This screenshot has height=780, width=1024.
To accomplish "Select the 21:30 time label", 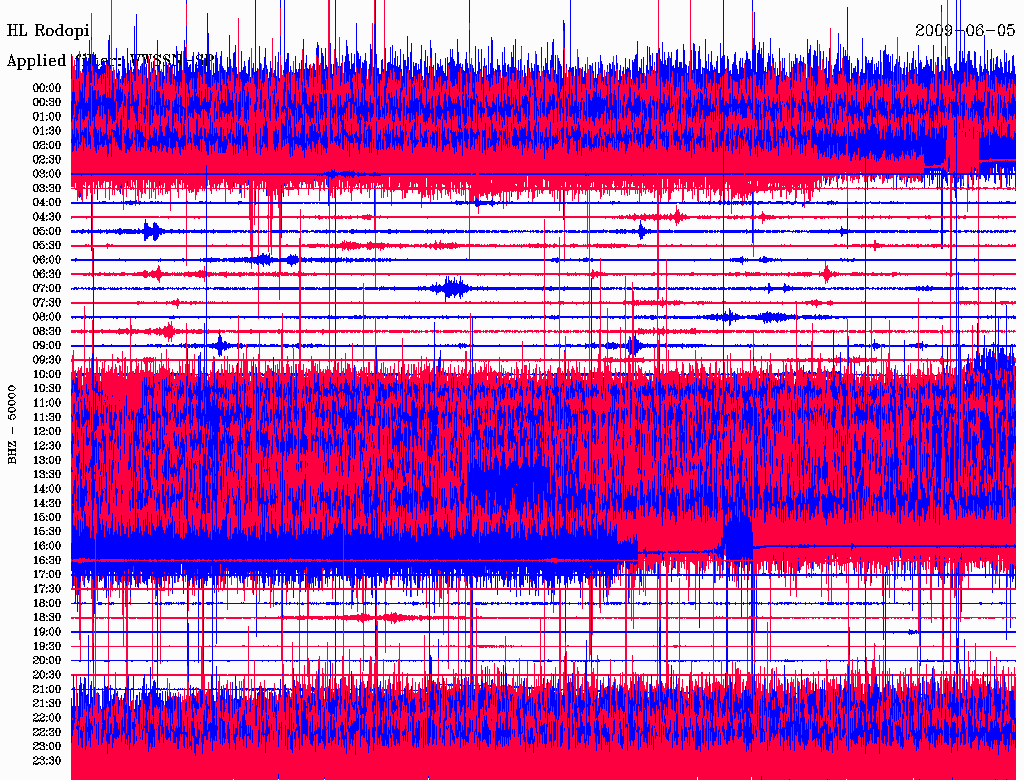I will click(47, 704).
